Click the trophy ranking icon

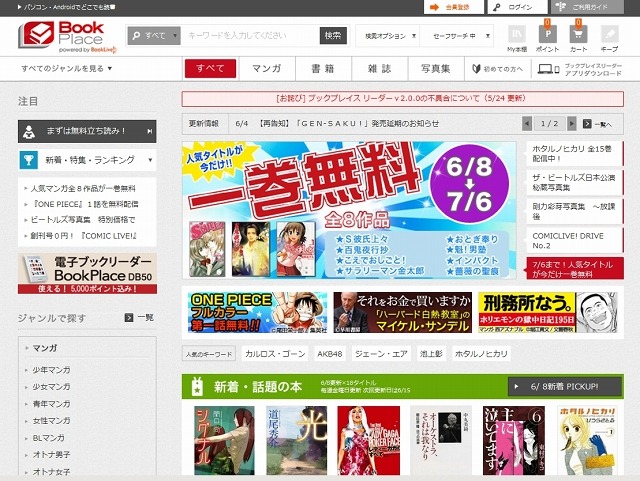click(x=29, y=160)
